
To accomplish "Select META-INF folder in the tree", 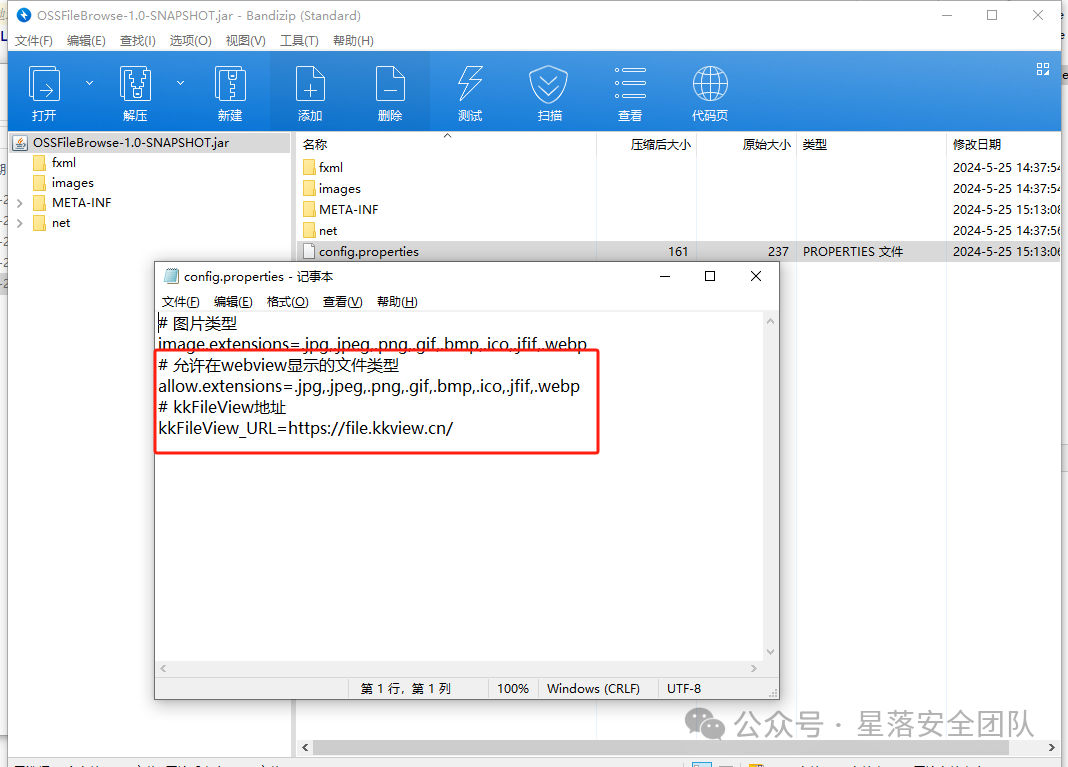I will pyautogui.click(x=81, y=203).
